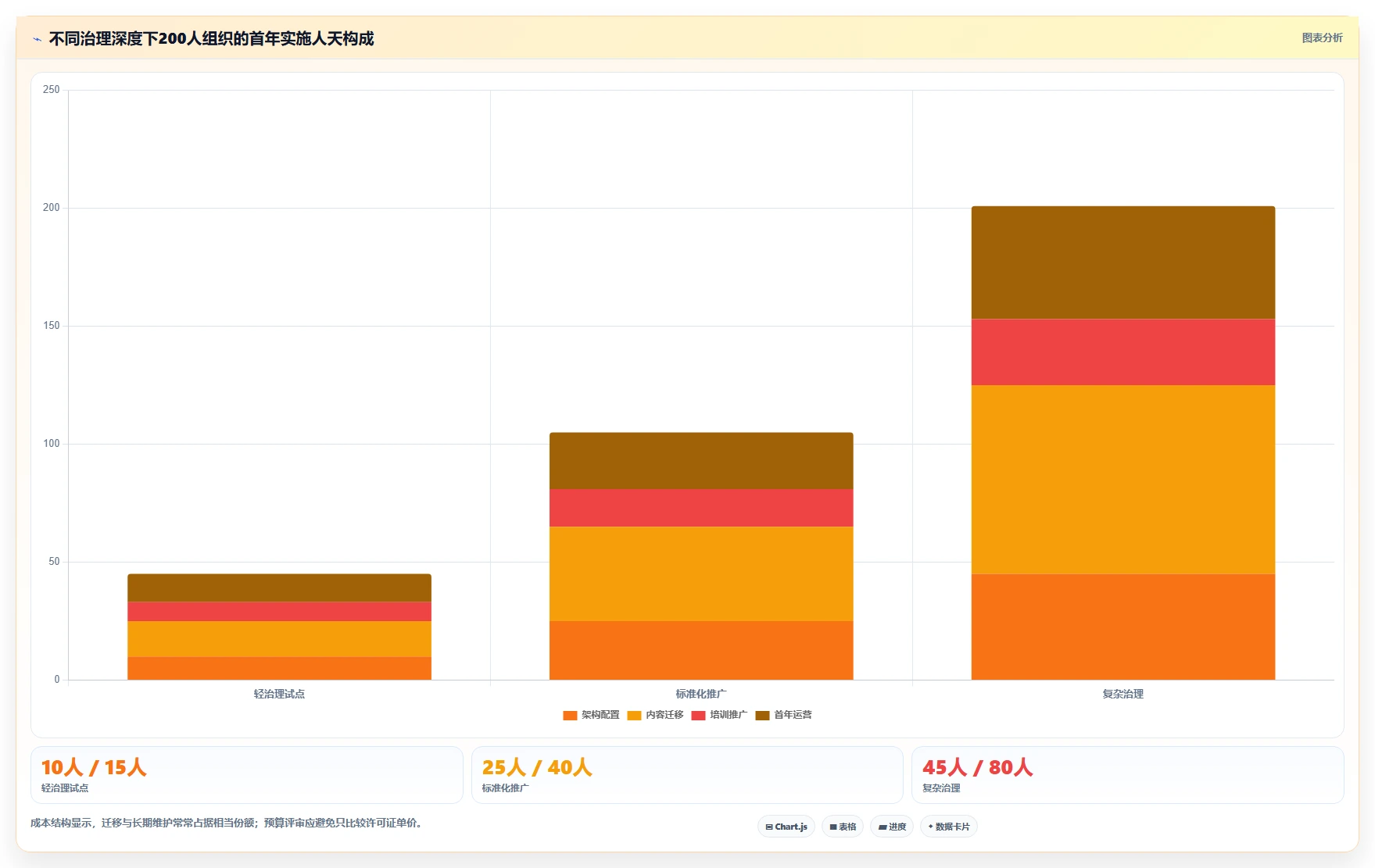Click 首年运营 segment of 标准化推广 bar

pyautogui.click(x=701, y=461)
